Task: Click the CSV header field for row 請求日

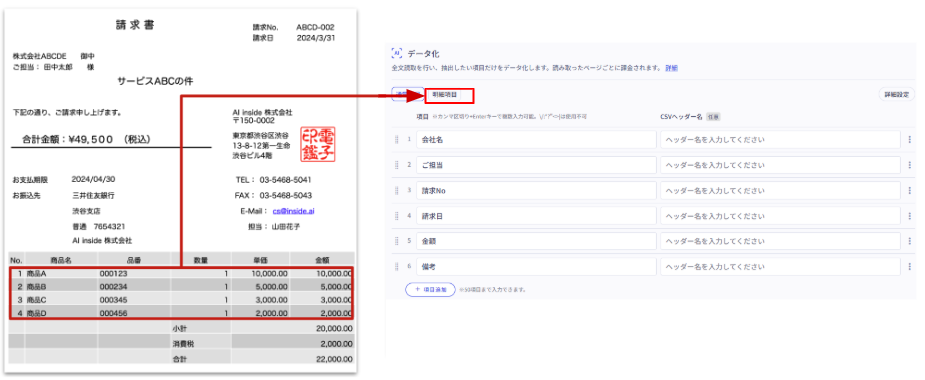Action: (781, 216)
